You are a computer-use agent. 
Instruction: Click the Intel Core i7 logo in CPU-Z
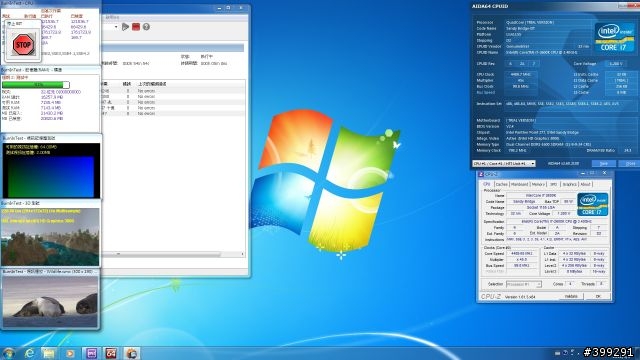tap(592, 204)
